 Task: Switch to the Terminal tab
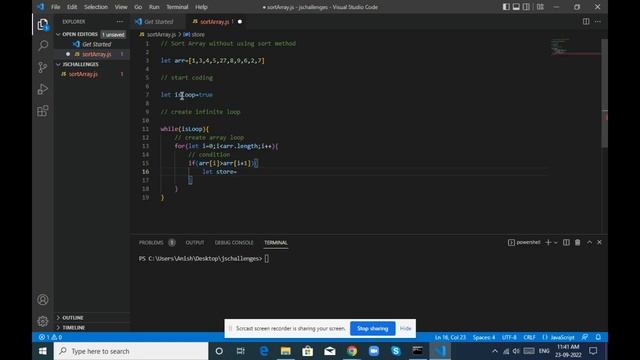[276, 242]
